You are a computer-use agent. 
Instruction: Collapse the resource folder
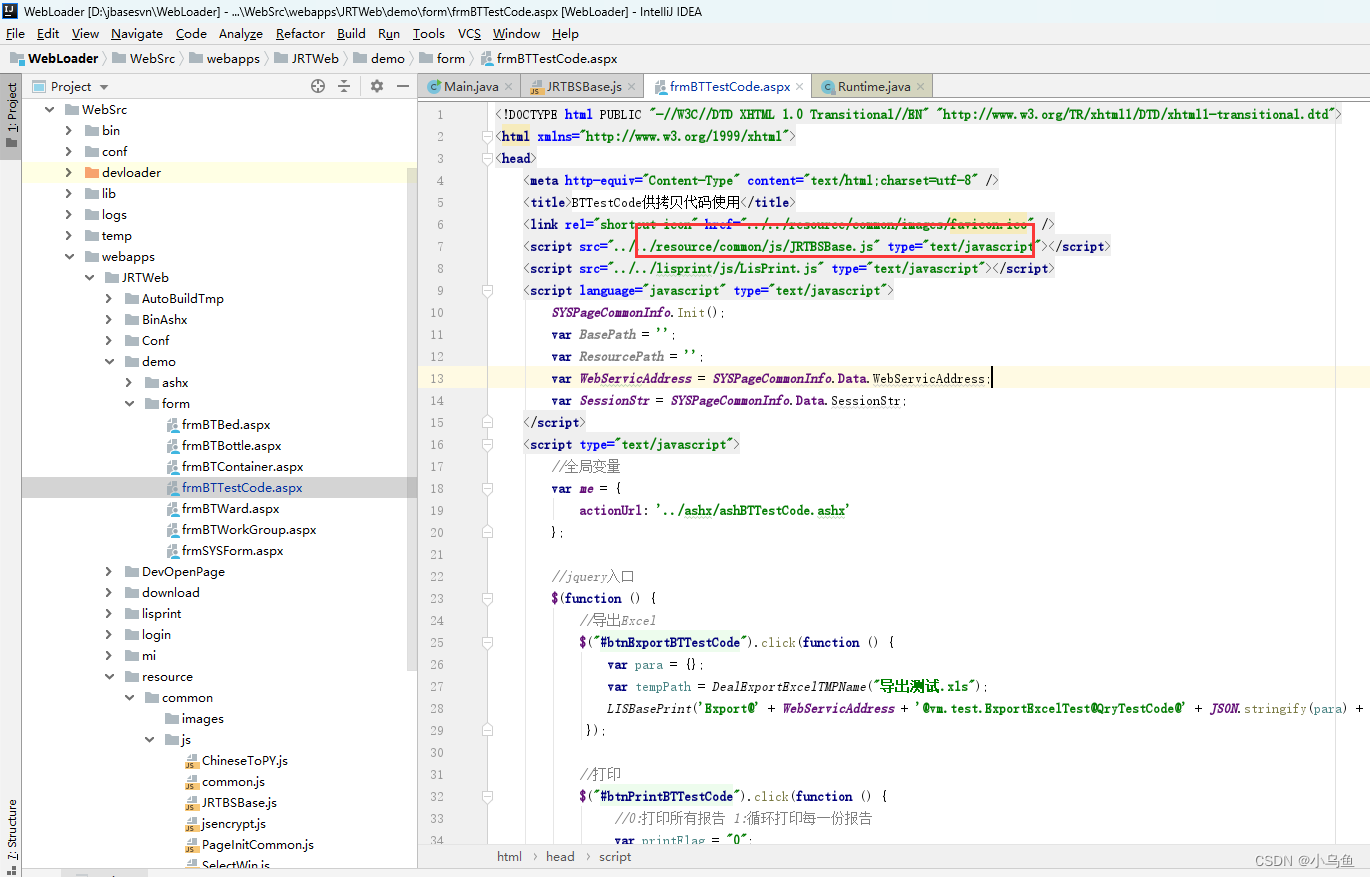pos(108,676)
